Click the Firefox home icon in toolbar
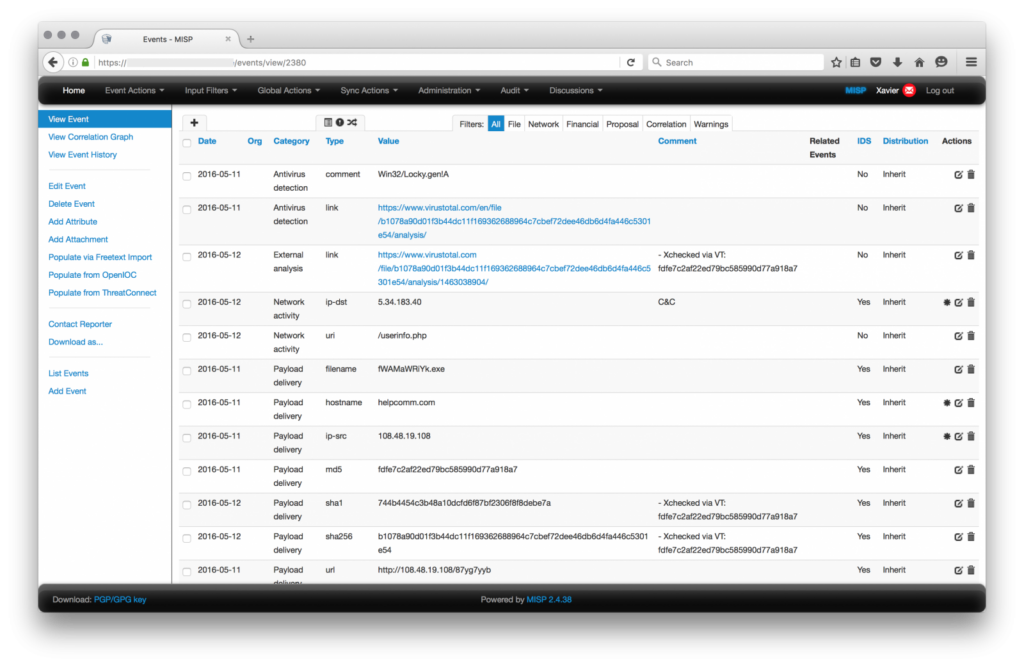The width and height of the screenshot is (1024, 667). [x=919, y=62]
